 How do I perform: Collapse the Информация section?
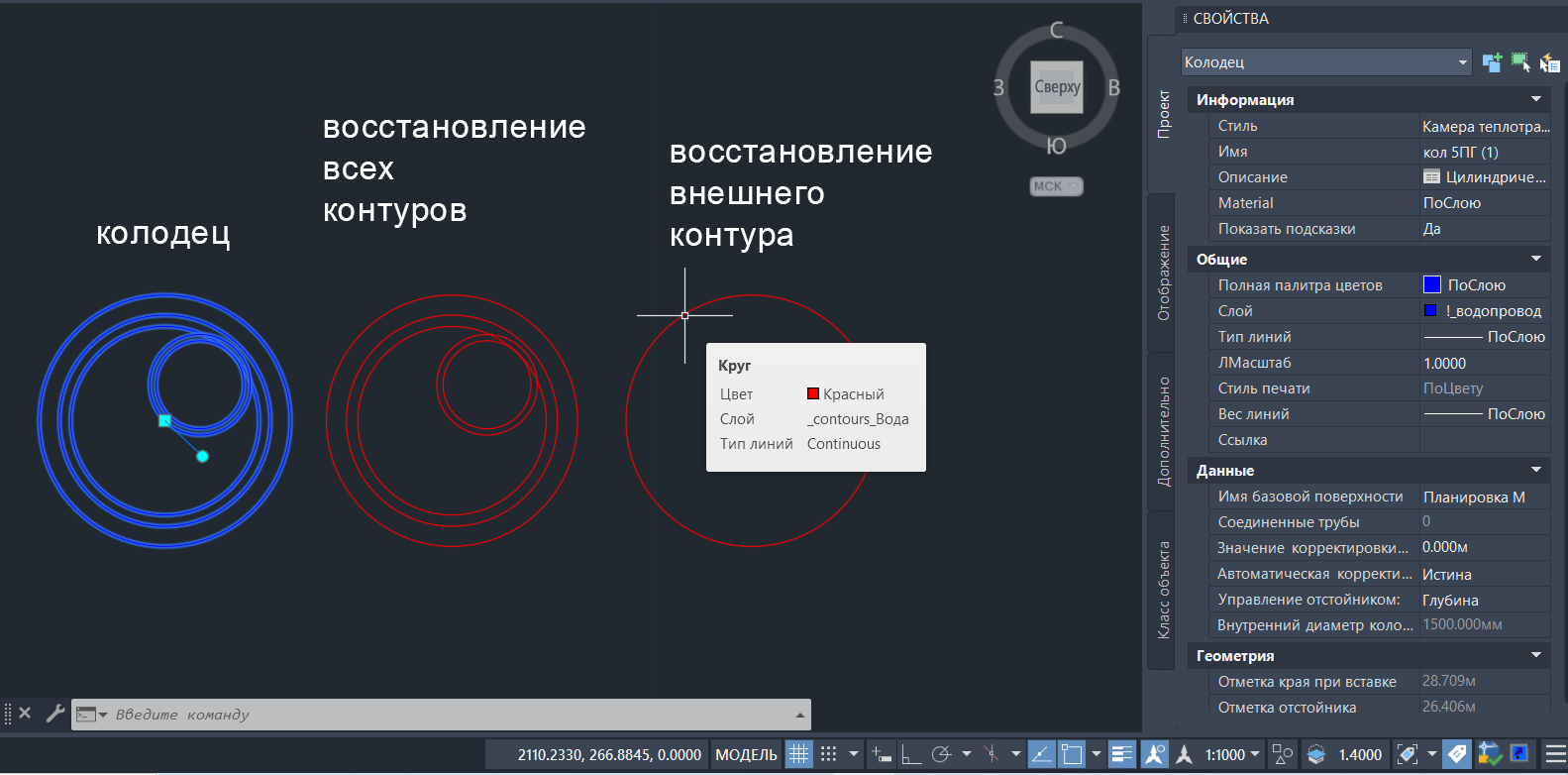(1536, 99)
